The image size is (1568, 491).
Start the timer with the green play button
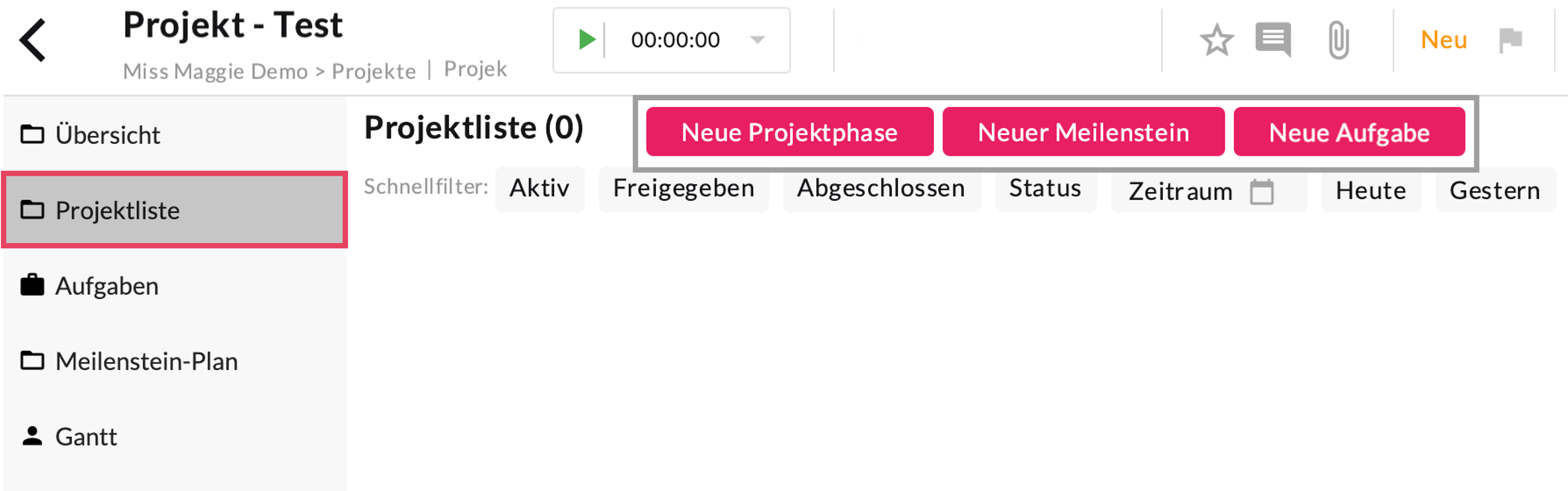(x=586, y=40)
